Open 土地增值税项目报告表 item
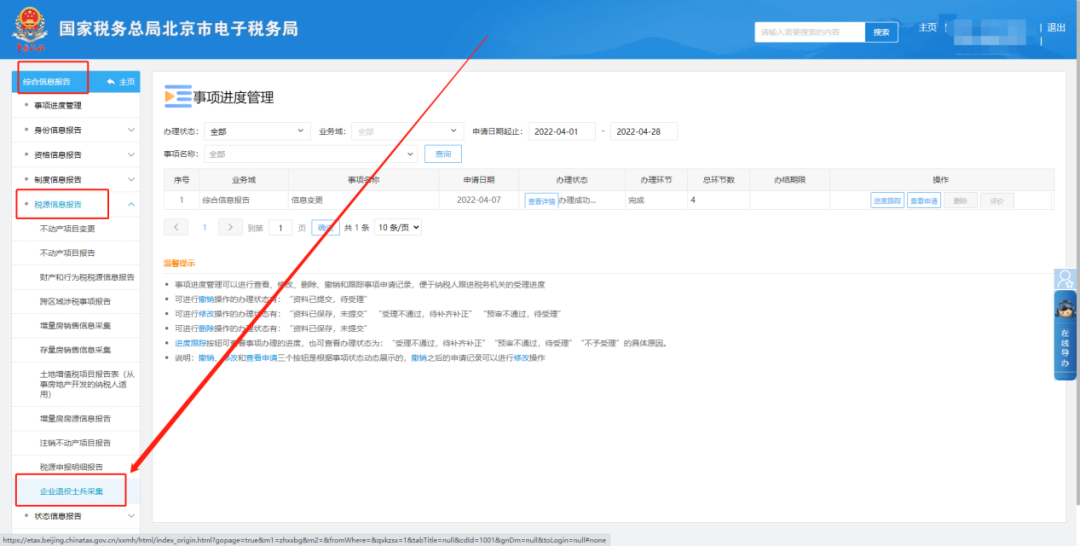The width and height of the screenshot is (1080, 546). click(x=86, y=384)
